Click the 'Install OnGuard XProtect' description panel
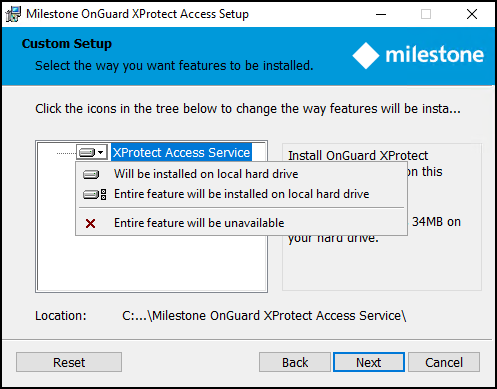The image size is (497, 389). [382, 217]
